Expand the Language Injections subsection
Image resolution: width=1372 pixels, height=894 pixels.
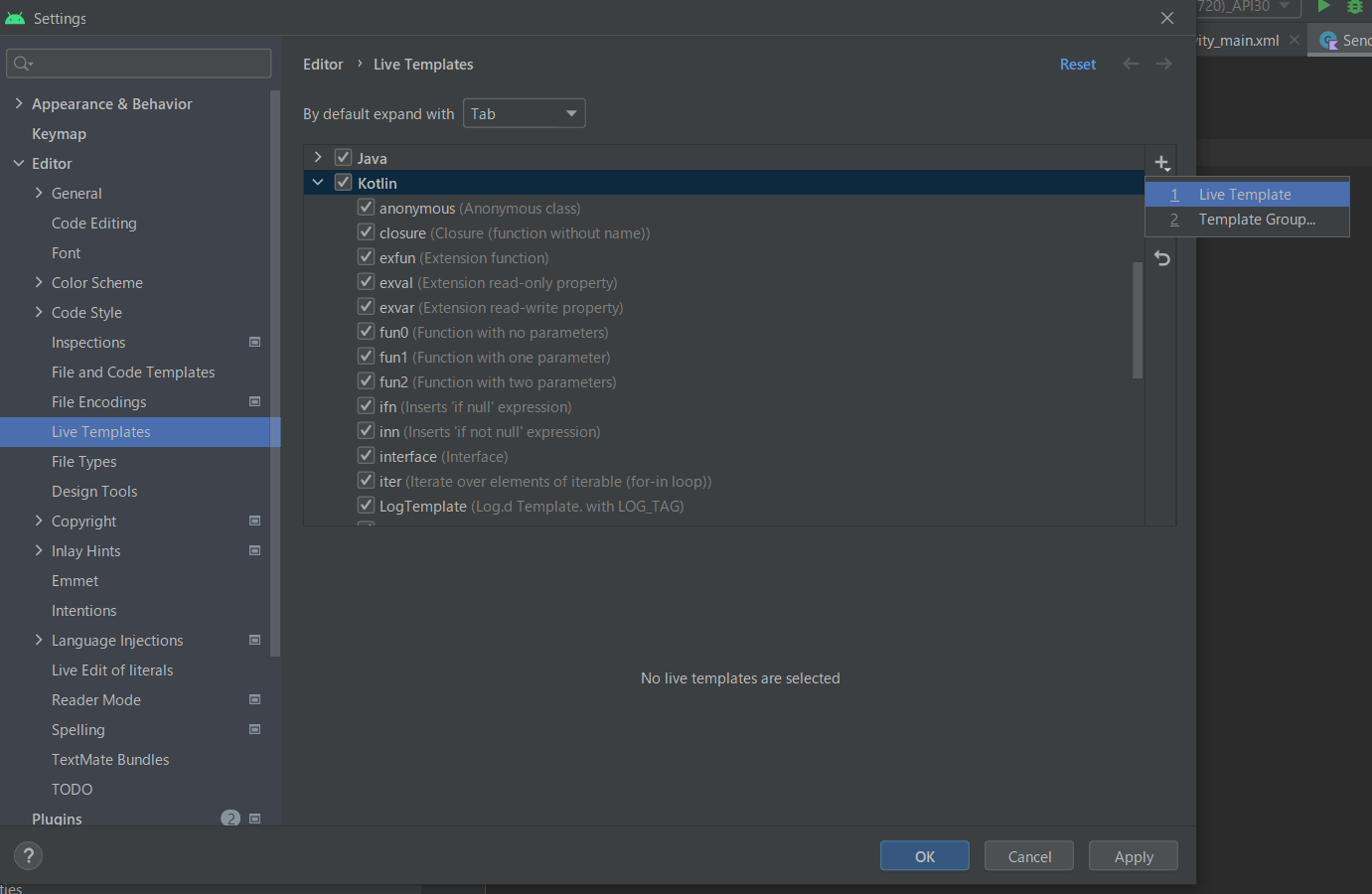[39, 640]
